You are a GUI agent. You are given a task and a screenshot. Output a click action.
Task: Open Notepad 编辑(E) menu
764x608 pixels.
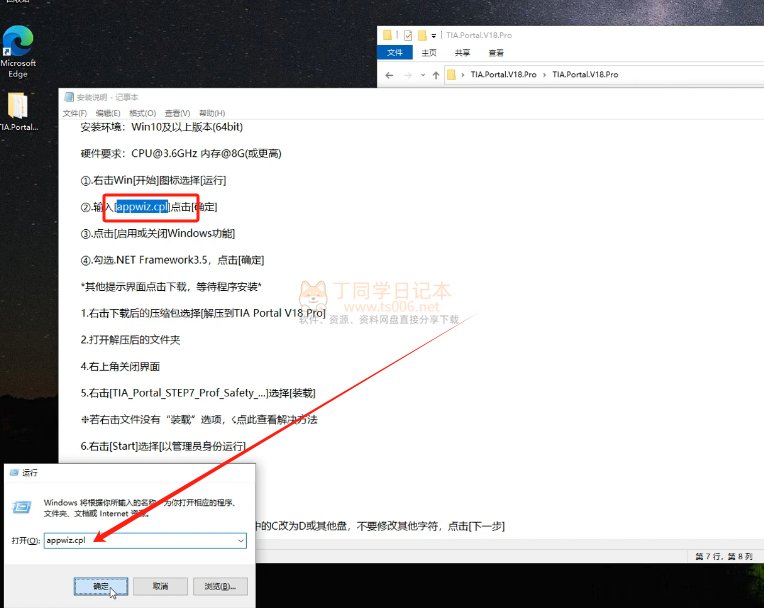pos(108,113)
